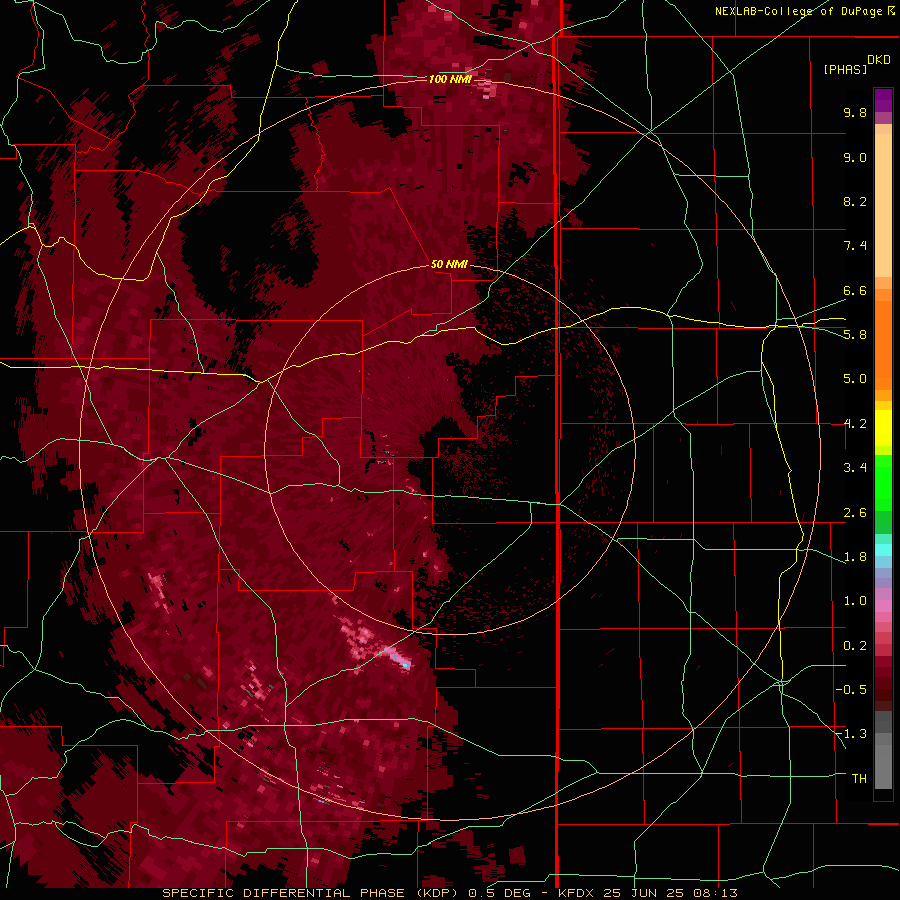Viewport: 900px width, 900px height.
Task: Click the bright green color bar segment
Action: [x=883, y=482]
